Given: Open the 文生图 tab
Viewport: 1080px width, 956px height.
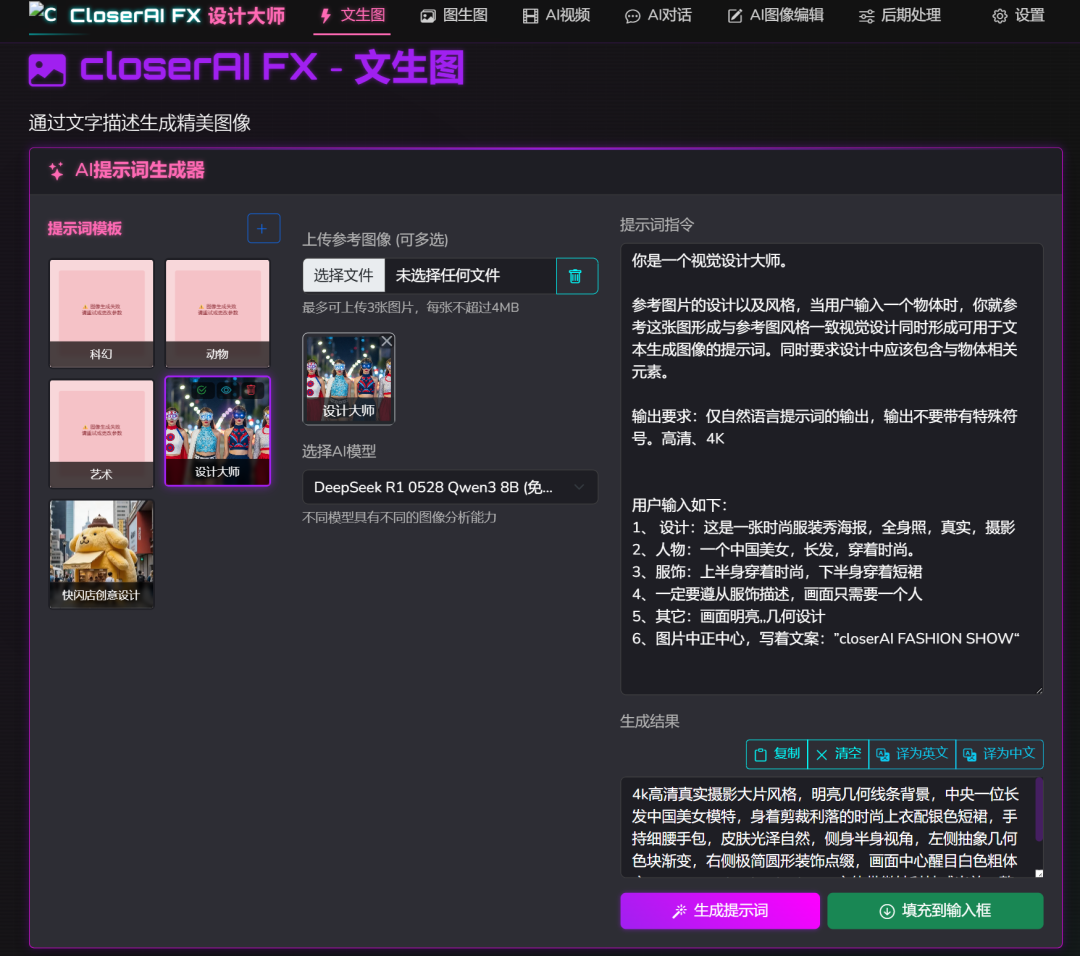Looking at the screenshot, I should click(352, 15).
